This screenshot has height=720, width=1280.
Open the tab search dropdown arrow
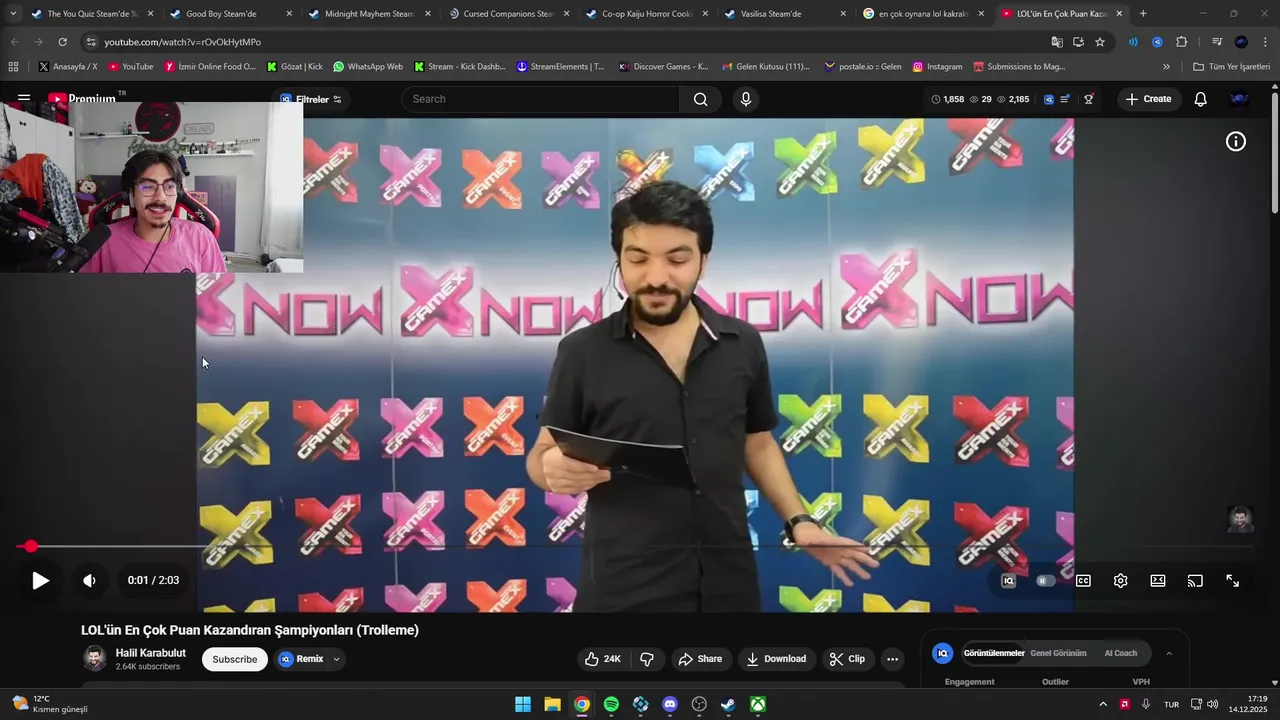coord(12,14)
